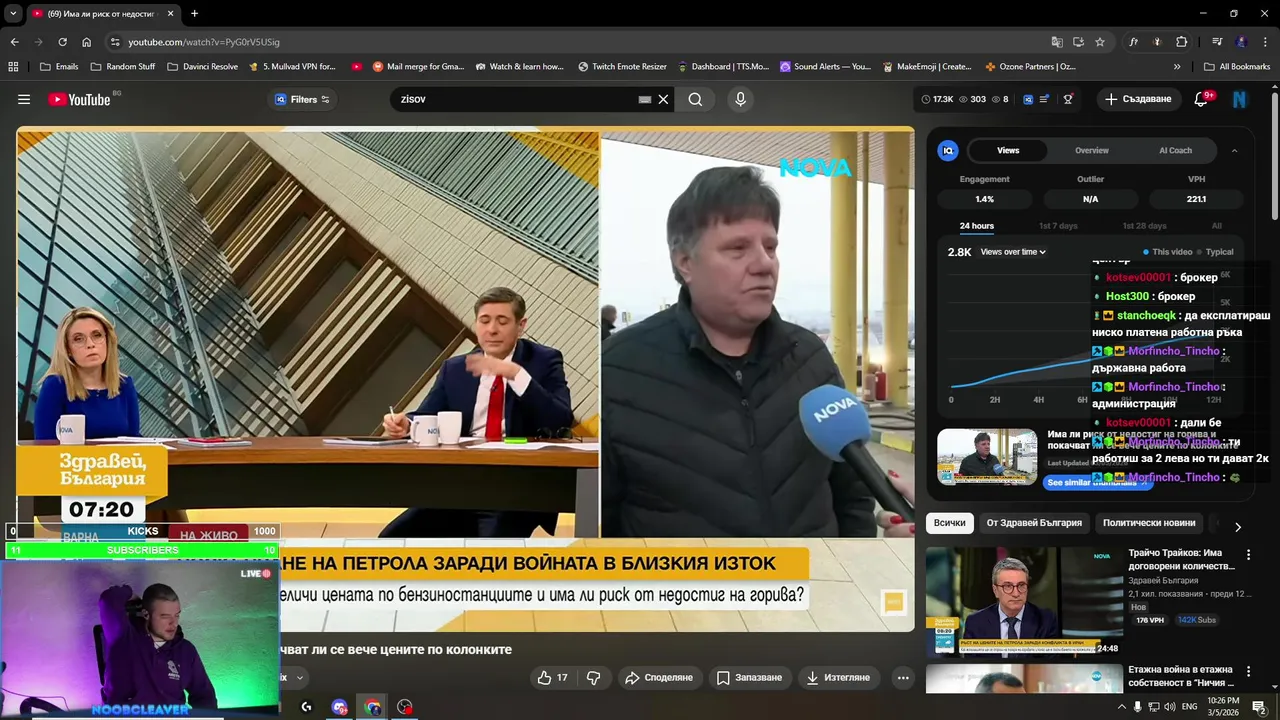Screen dimensions: 1280x720
Task: Dislike the video with thumbs down
Action: (593, 677)
